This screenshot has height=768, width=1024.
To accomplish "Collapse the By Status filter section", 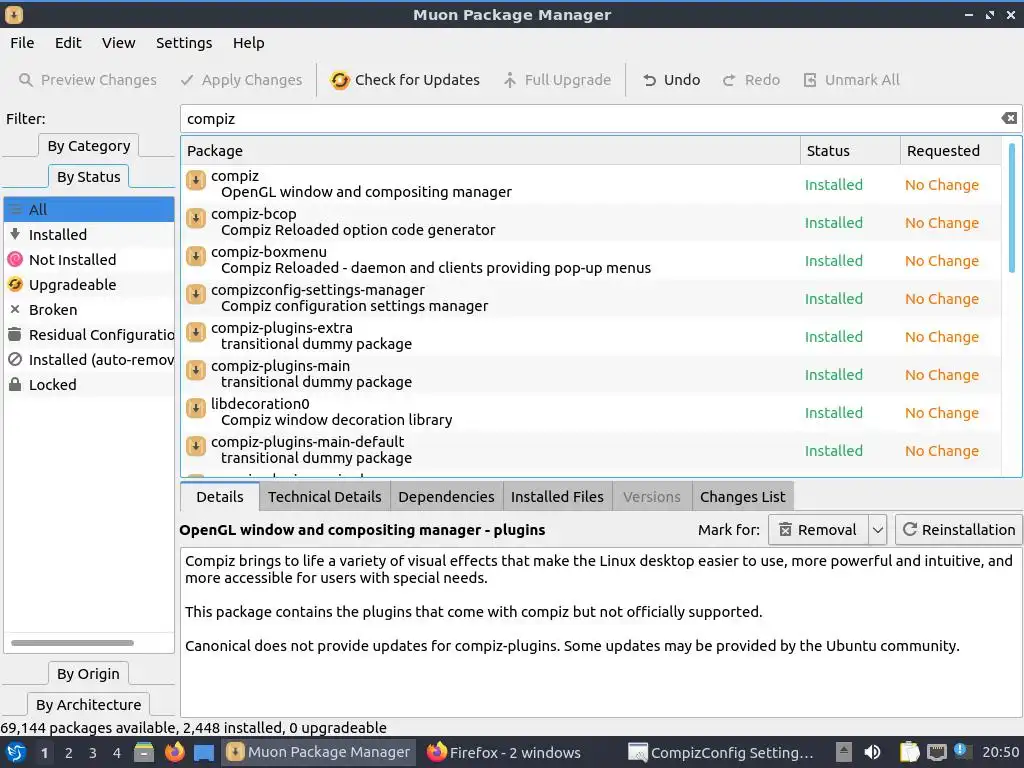I will 89,176.
